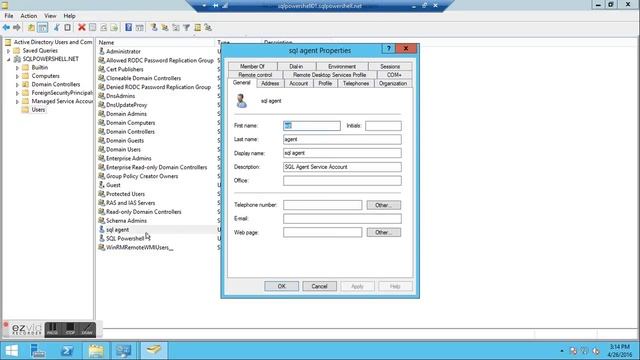
Task: Click OK in sql agent Properties
Action: (281, 286)
